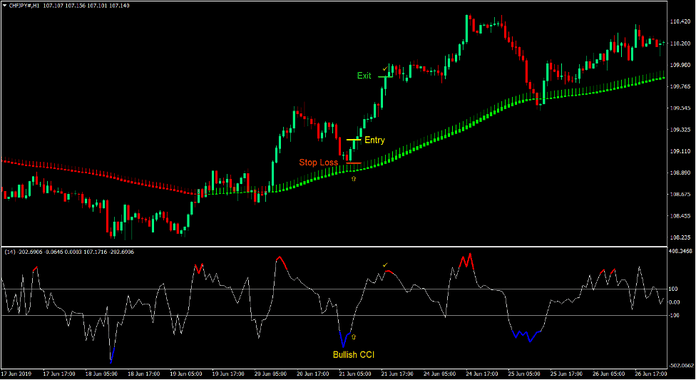Image resolution: width=696 pixels, height=380 pixels.
Task: Click the '21 Jun 17:00' time axis label
Action: tap(397, 374)
